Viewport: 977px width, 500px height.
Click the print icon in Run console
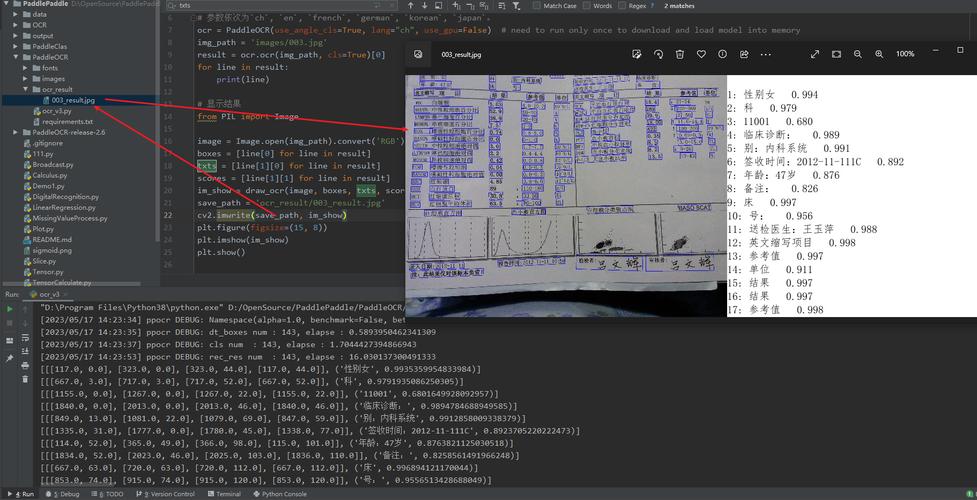coord(24,366)
